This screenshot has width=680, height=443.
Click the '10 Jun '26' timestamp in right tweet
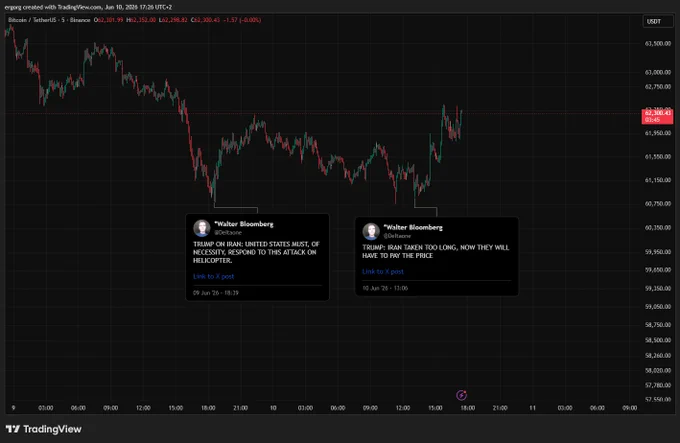tap(385, 288)
